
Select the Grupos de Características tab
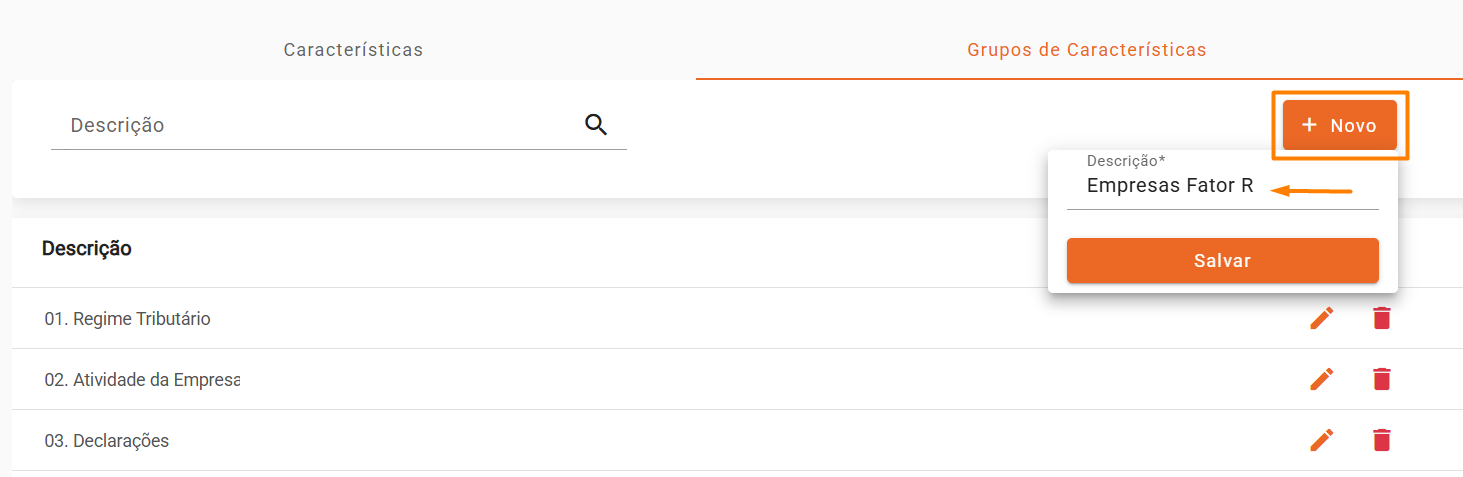1086,50
